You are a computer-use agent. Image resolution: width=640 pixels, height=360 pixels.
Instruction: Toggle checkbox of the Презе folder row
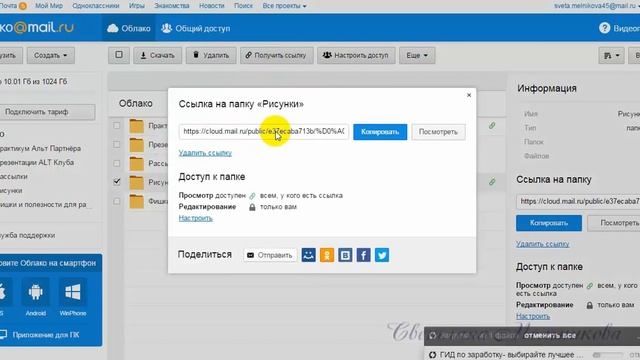point(117,144)
